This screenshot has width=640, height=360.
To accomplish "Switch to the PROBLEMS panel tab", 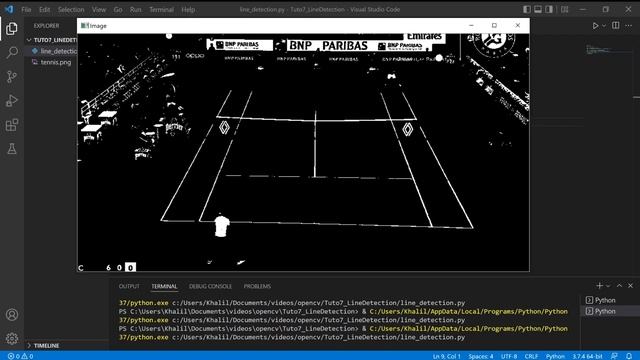I will point(257,286).
